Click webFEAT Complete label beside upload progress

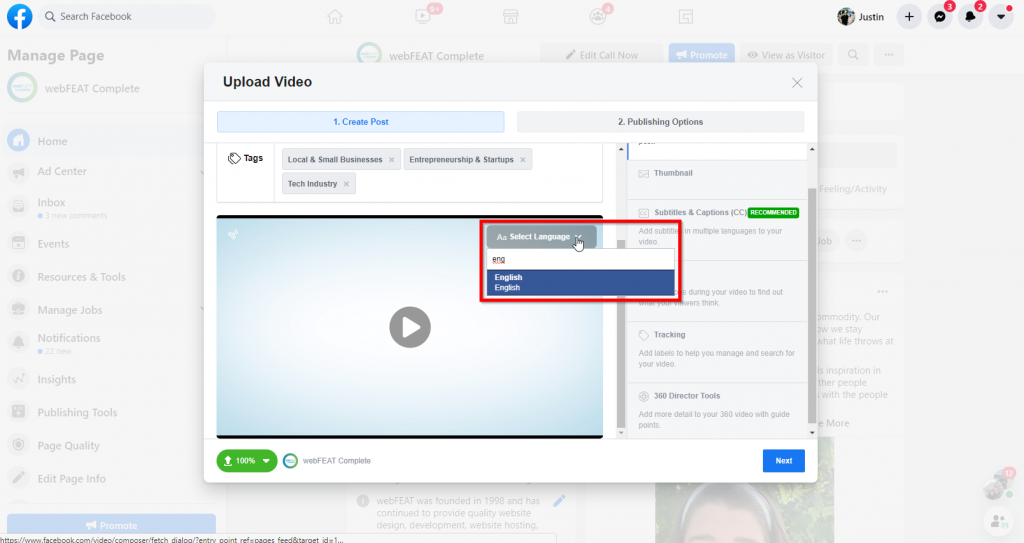336,461
